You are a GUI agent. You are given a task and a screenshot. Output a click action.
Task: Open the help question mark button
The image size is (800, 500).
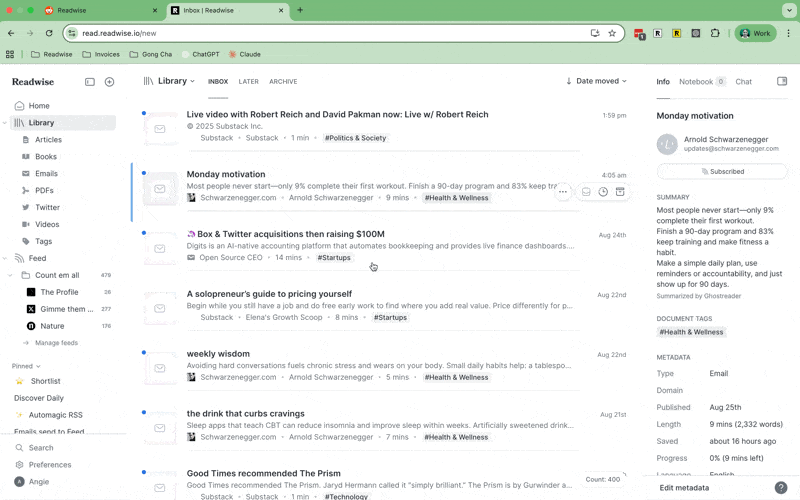[x=781, y=487]
